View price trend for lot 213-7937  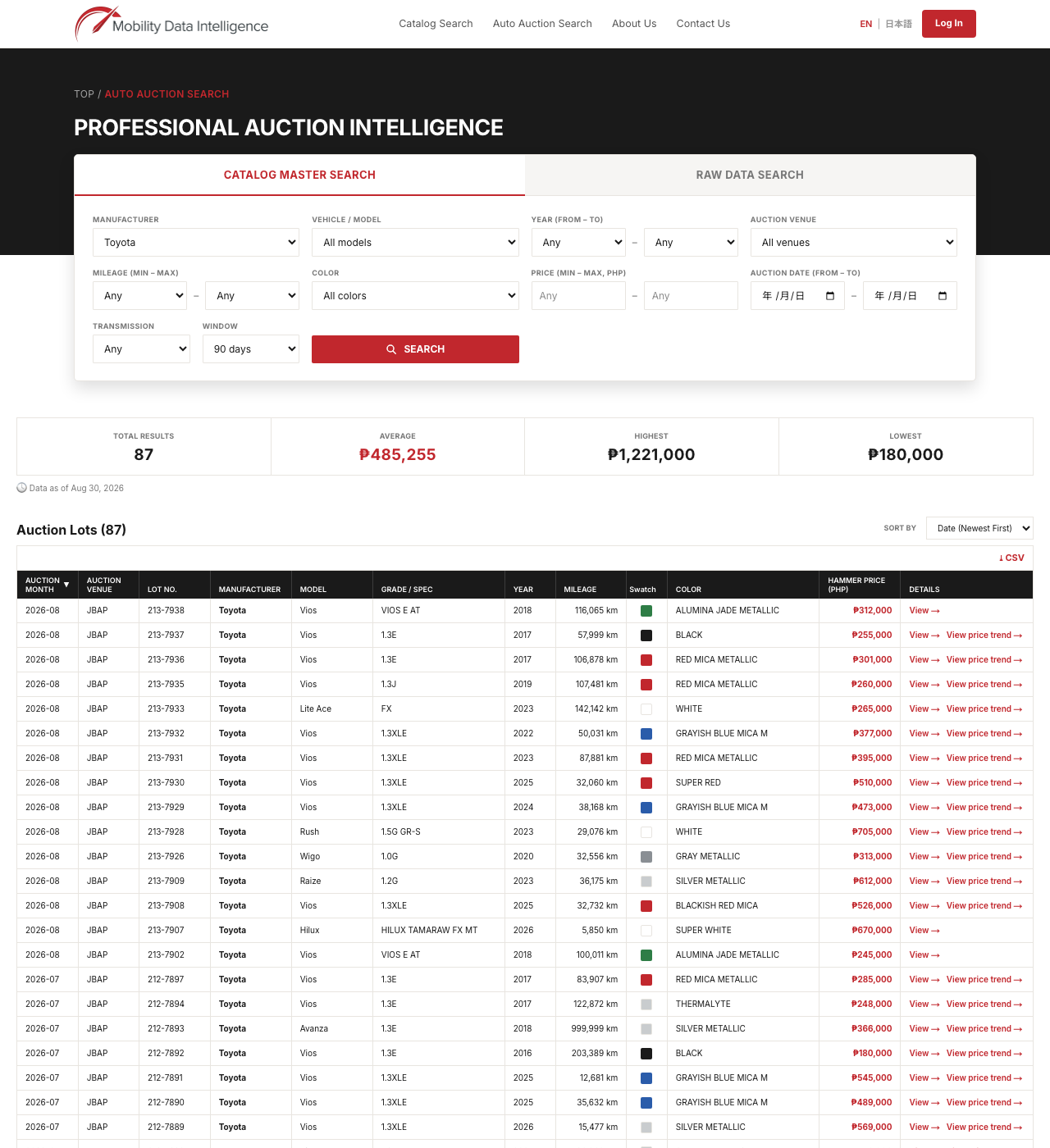tap(984, 635)
